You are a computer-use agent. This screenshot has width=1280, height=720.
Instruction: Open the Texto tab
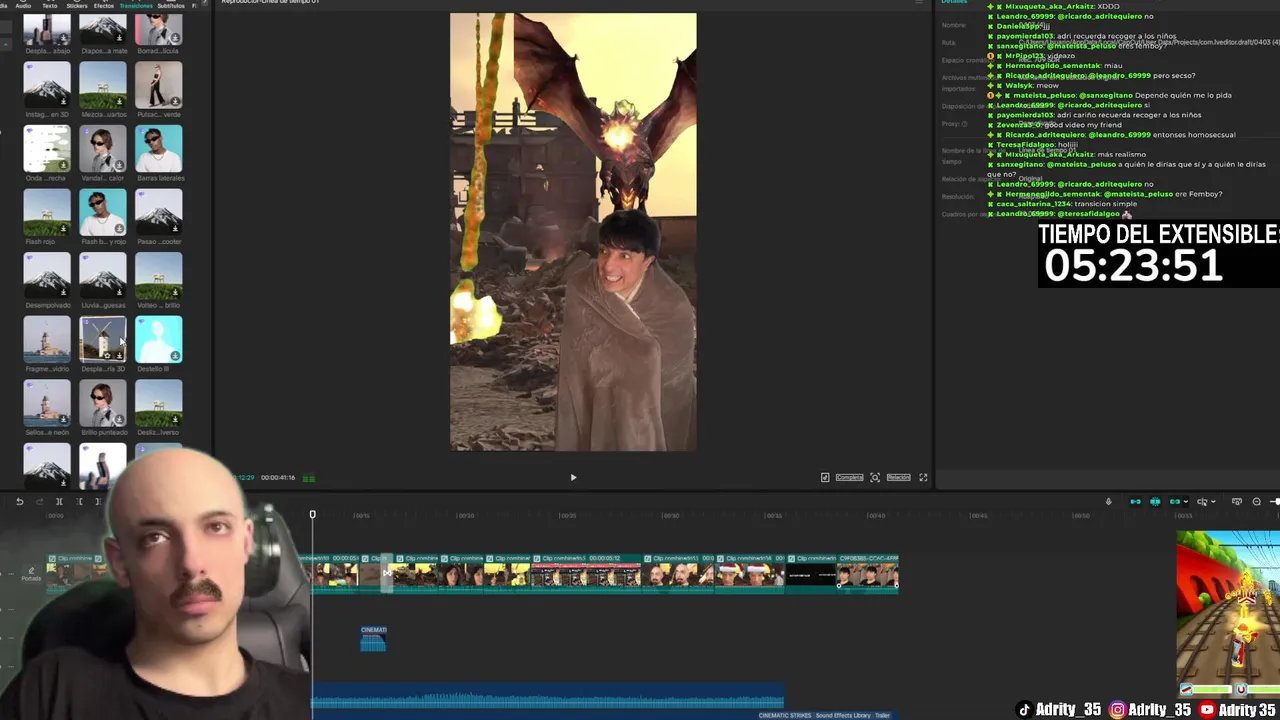click(x=50, y=6)
